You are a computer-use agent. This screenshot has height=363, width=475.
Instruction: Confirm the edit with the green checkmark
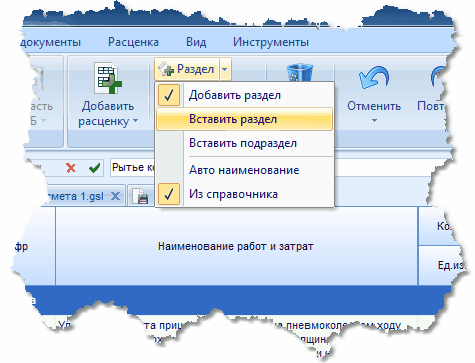(95, 168)
